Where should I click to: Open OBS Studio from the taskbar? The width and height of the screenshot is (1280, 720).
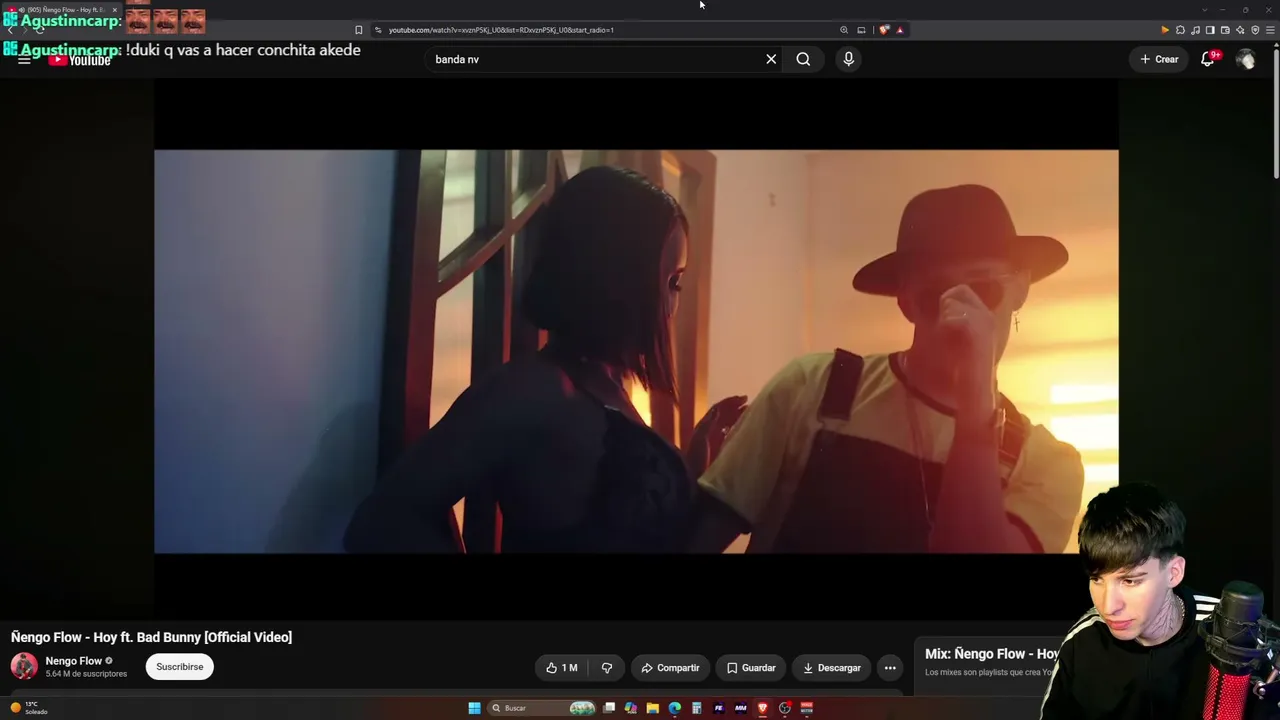coord(785,708)
